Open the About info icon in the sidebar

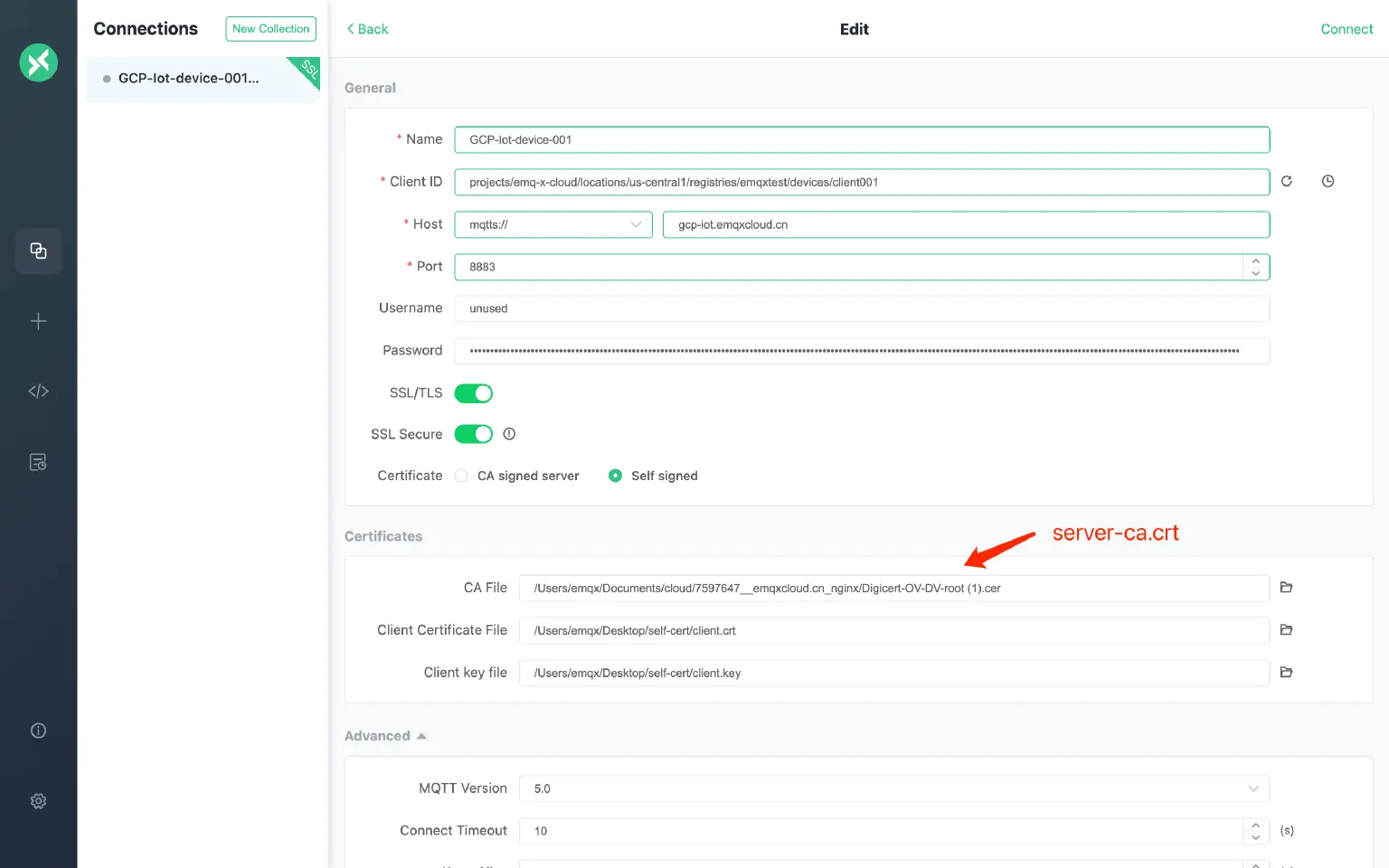pos(38,731)
